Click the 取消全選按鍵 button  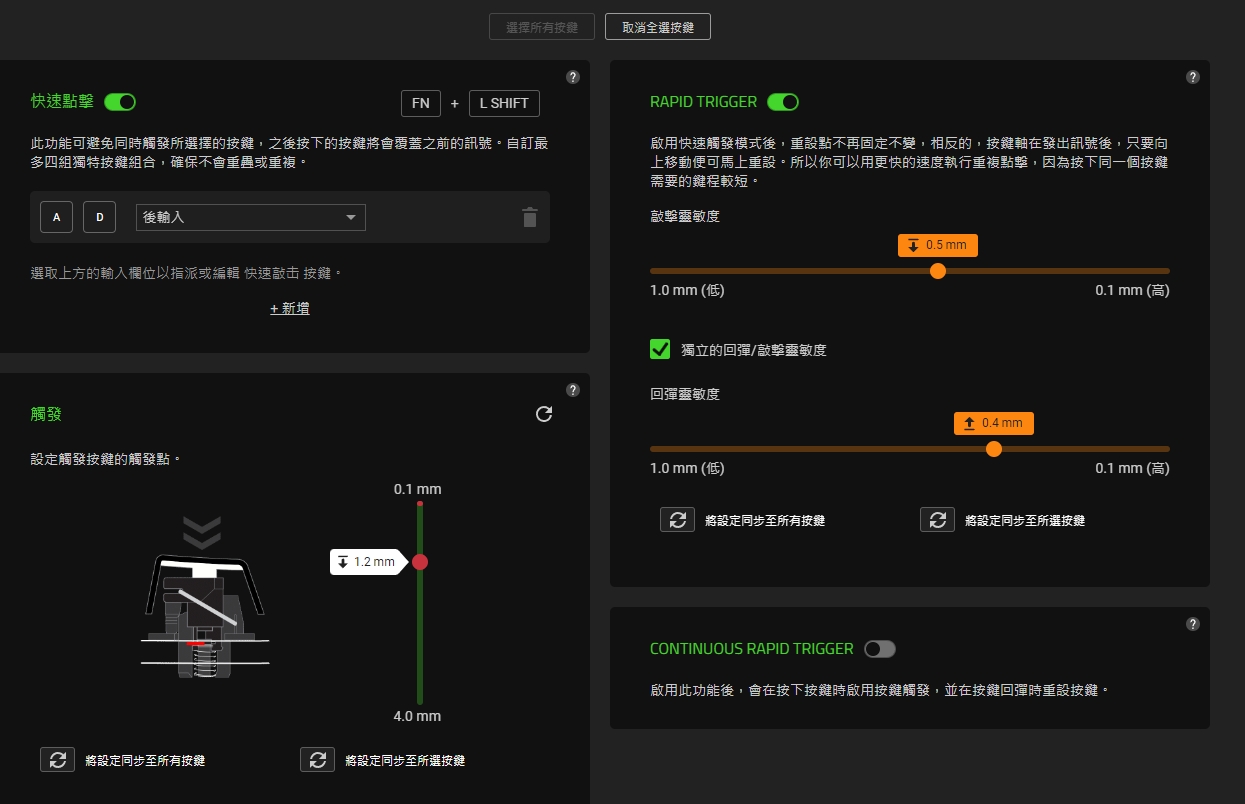click(x=658, y=26)
